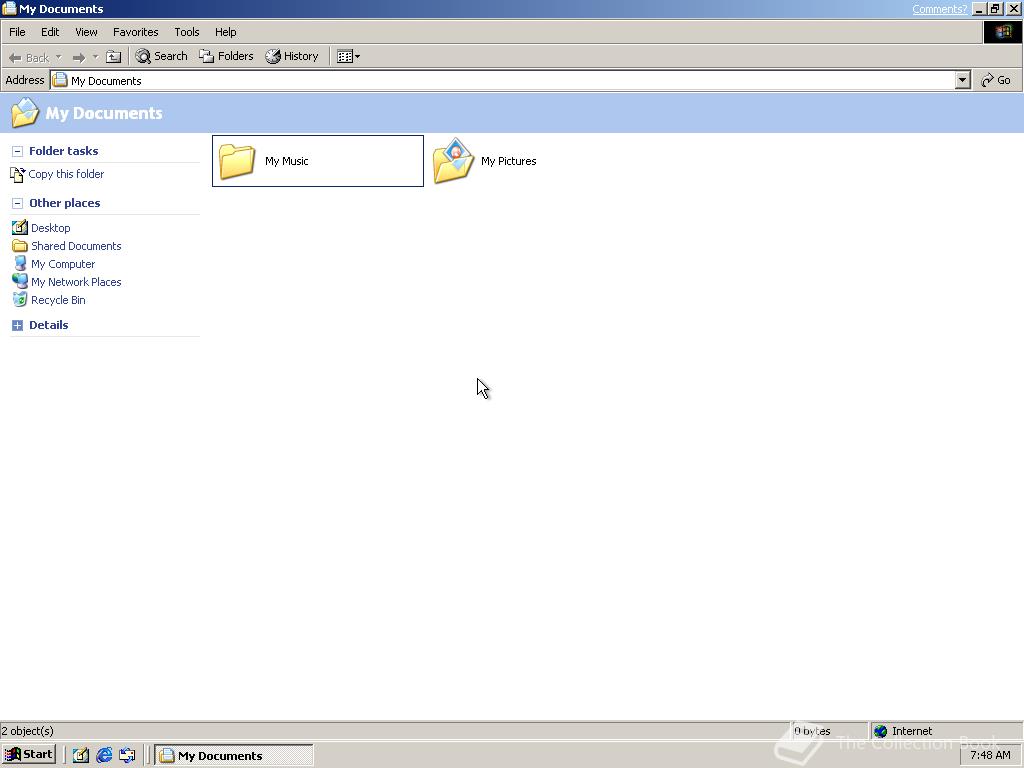Click the third quick launch icon
Screen dimensions: 1024x768
tap(127, 756)
